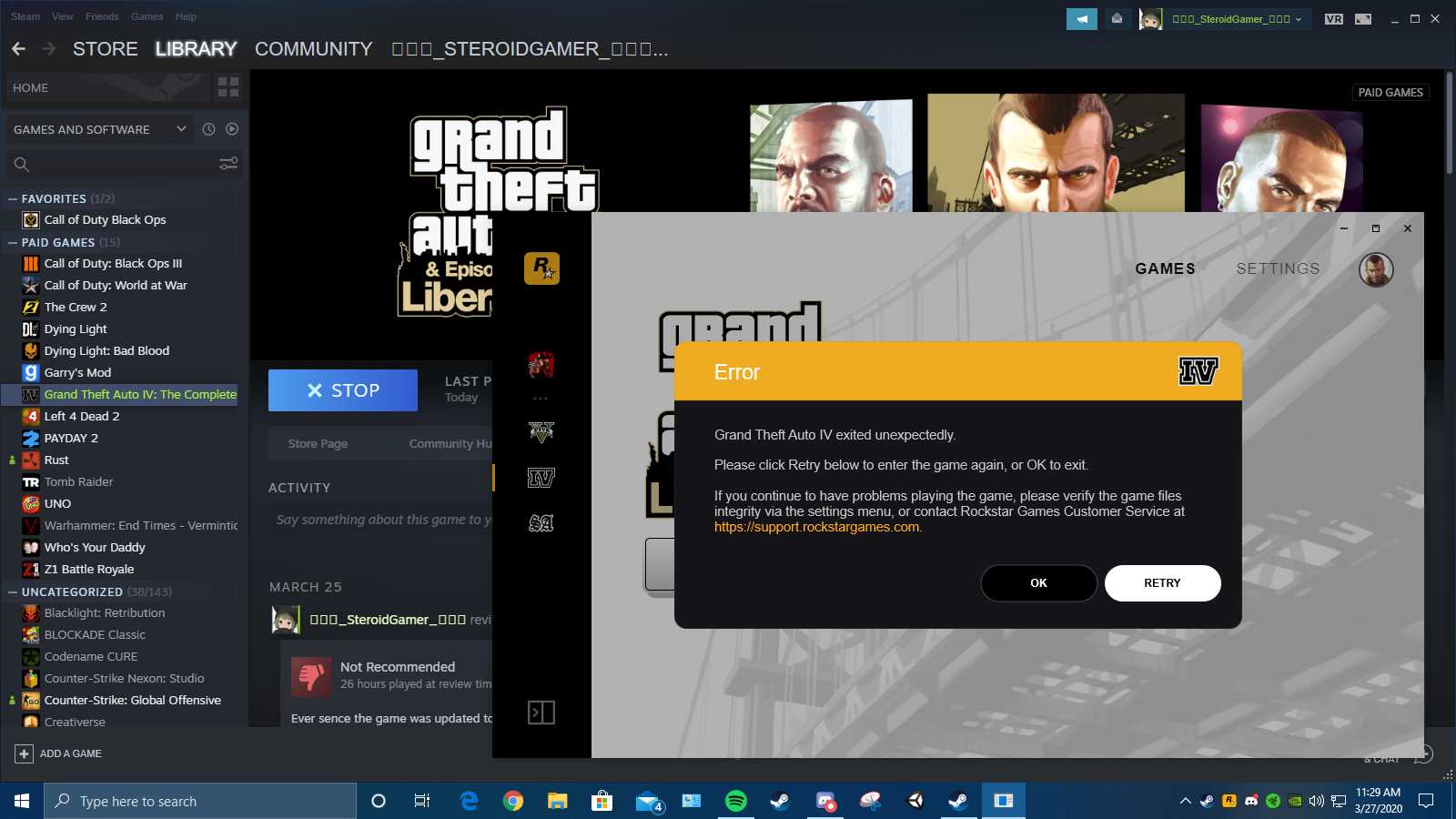The width and height of the screenshot is (1456, 819).
Task: Open the Games menu
Action: click(147, 16)
